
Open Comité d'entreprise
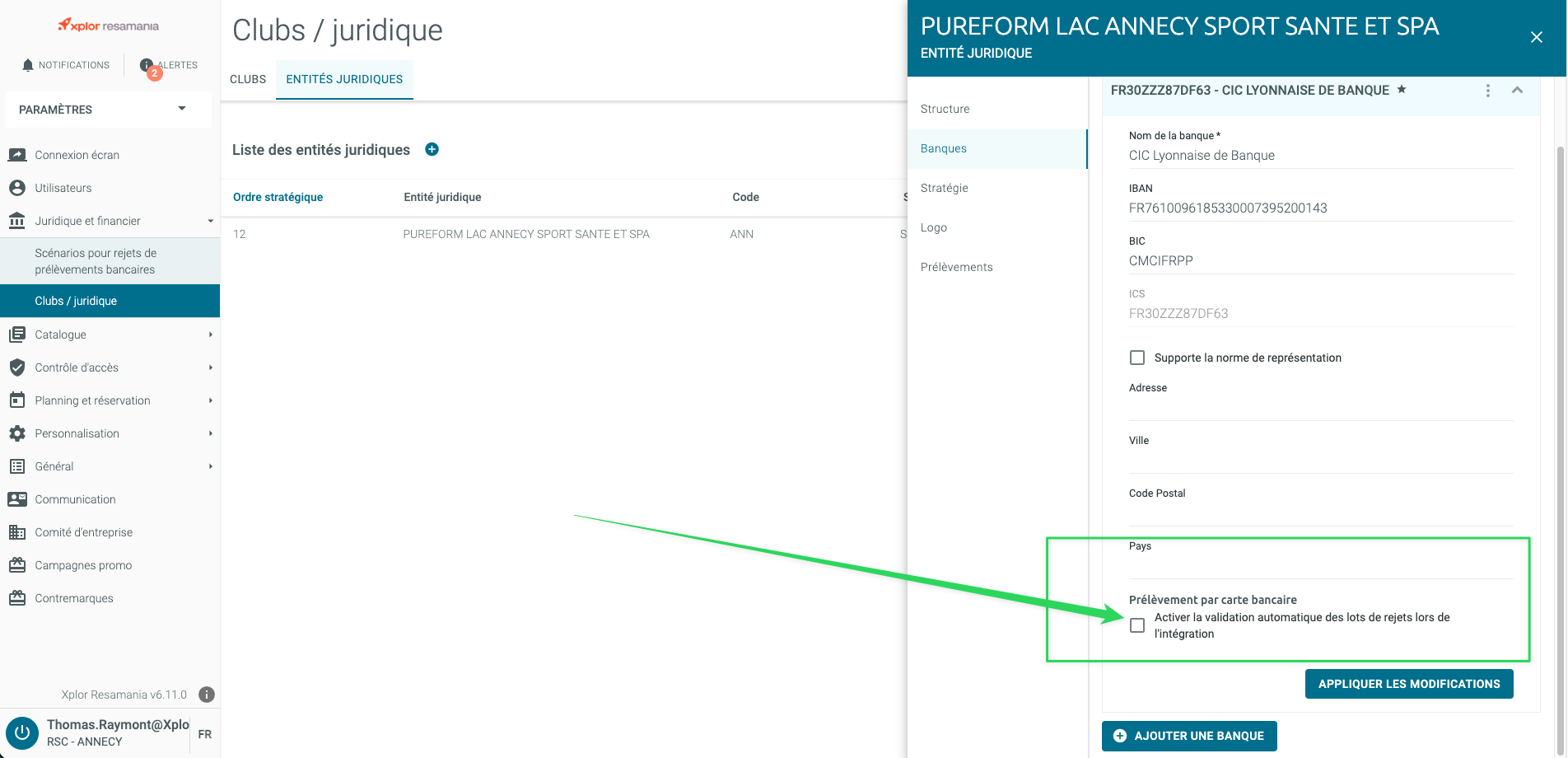coord(83,532)
